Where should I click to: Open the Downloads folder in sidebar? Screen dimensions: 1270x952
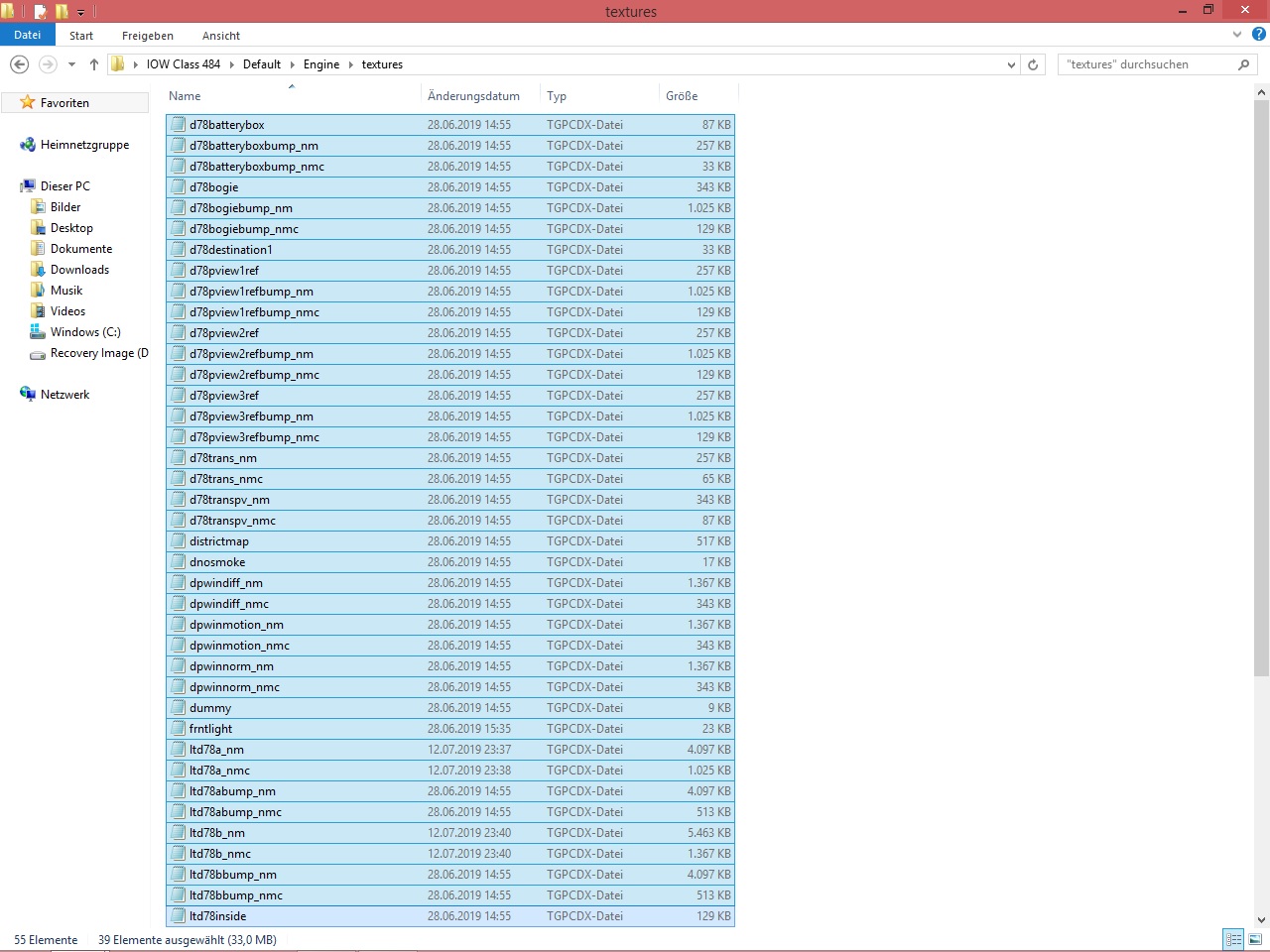pos(79,270)
